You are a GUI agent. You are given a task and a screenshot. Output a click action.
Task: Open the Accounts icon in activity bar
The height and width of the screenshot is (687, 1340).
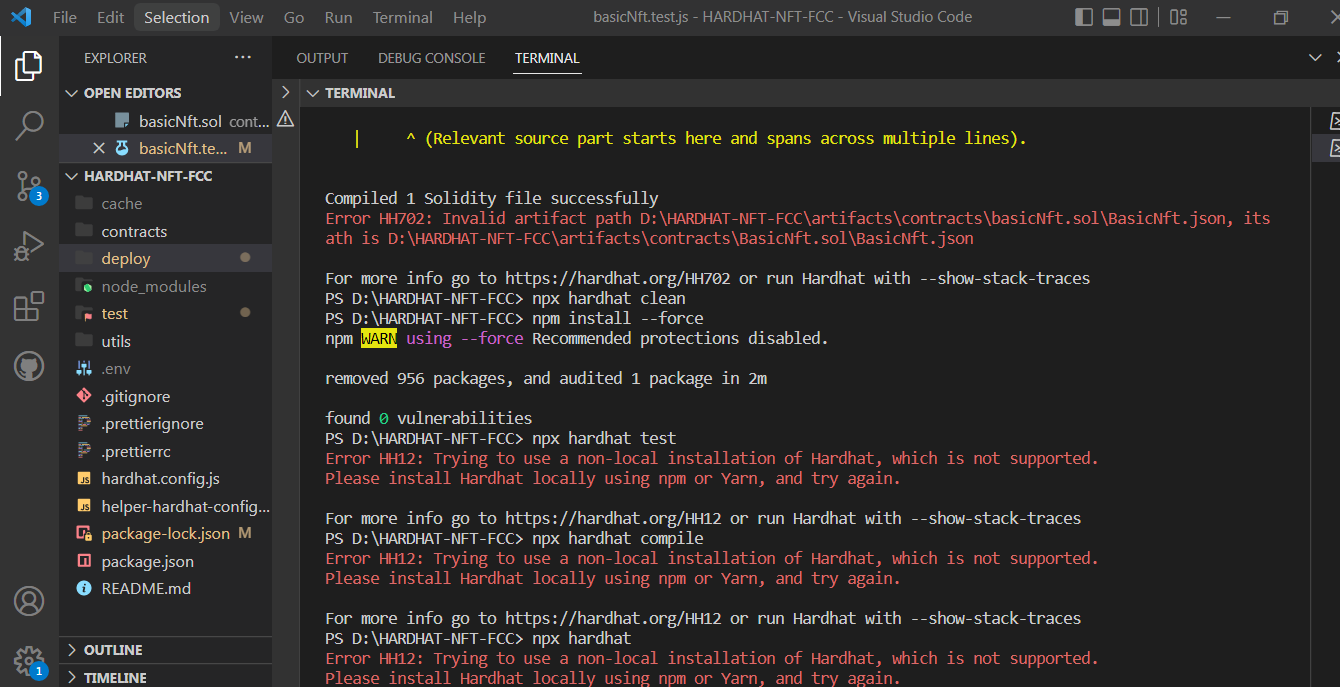tap(29, 601)
